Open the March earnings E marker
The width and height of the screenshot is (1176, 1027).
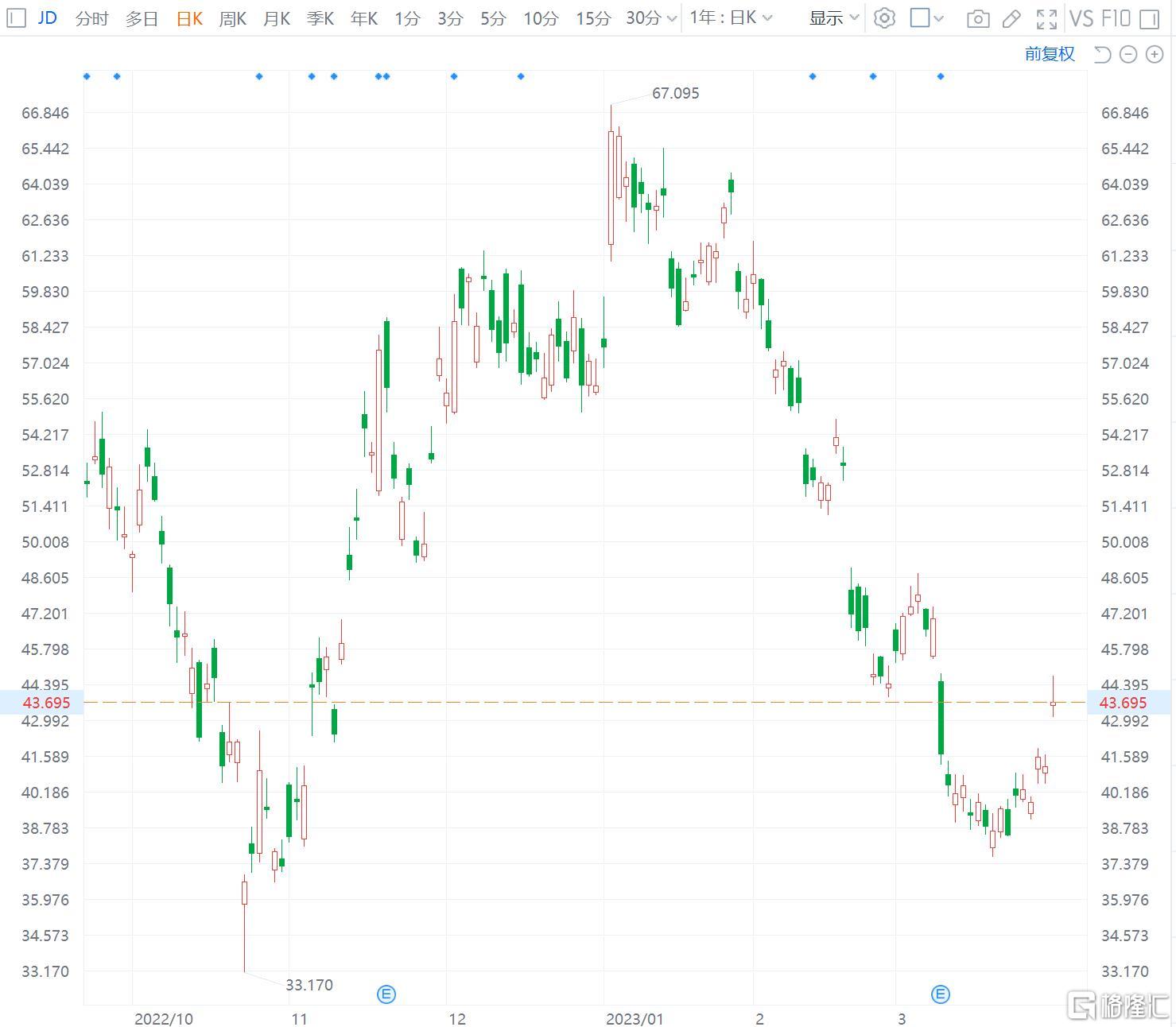[941, 994]
